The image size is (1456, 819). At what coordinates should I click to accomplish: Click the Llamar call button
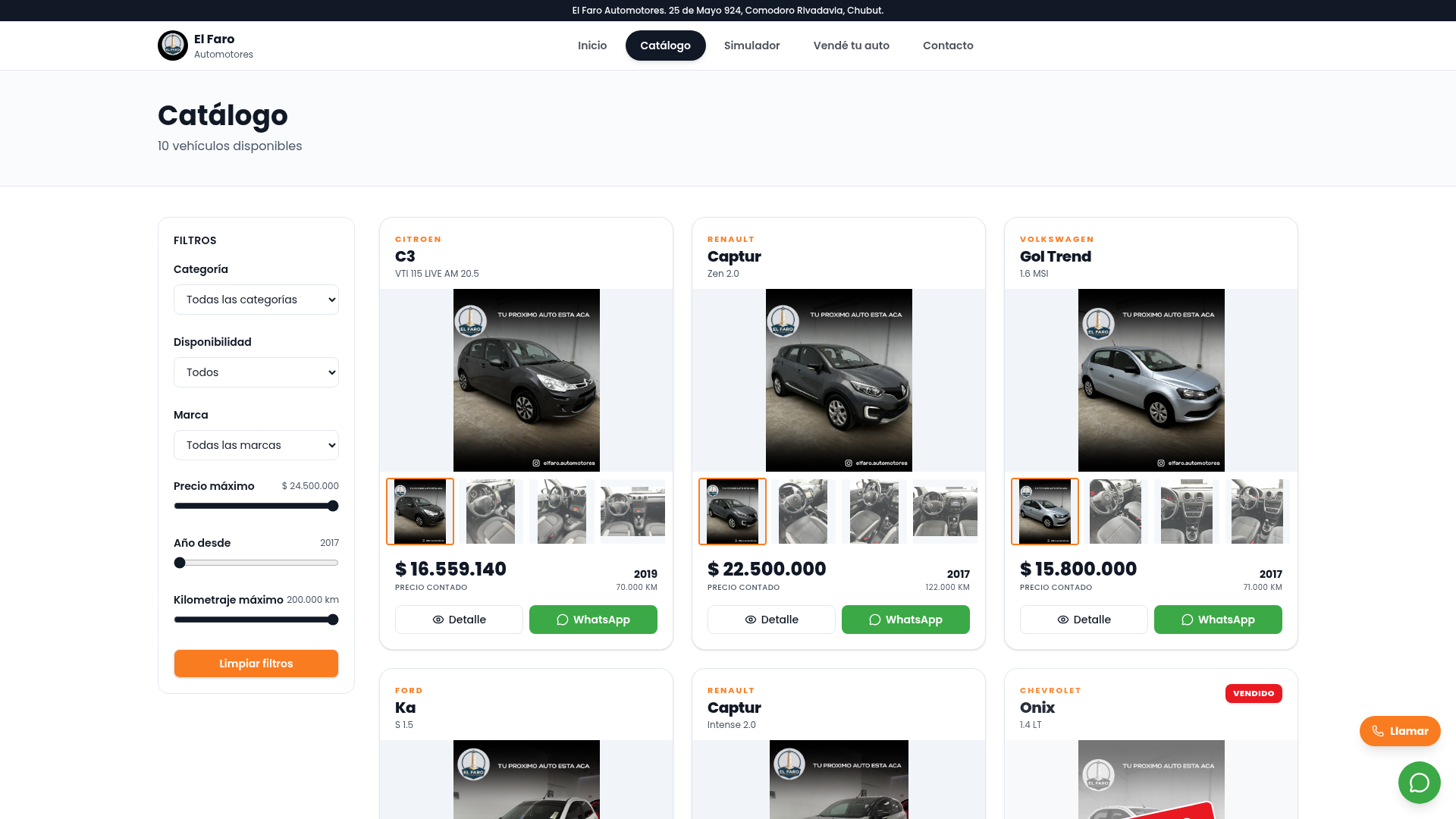[x=1400, y=731]
